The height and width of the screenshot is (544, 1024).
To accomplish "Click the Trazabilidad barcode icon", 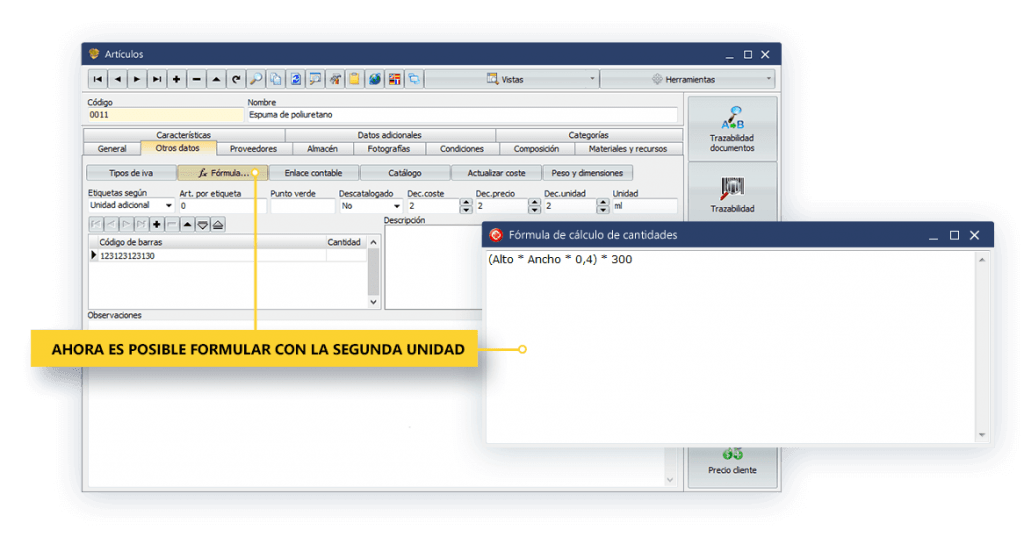I will pos(732,189).
